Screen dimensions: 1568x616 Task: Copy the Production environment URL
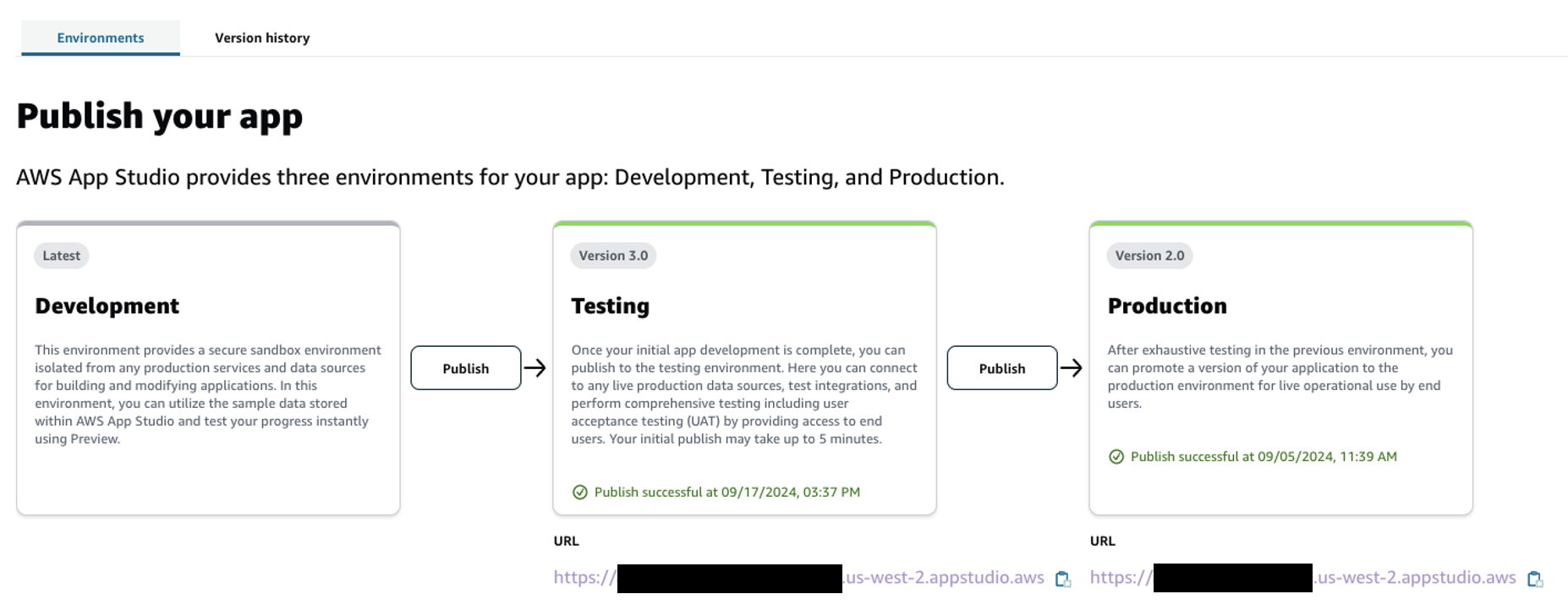[x=1535, y=579]
